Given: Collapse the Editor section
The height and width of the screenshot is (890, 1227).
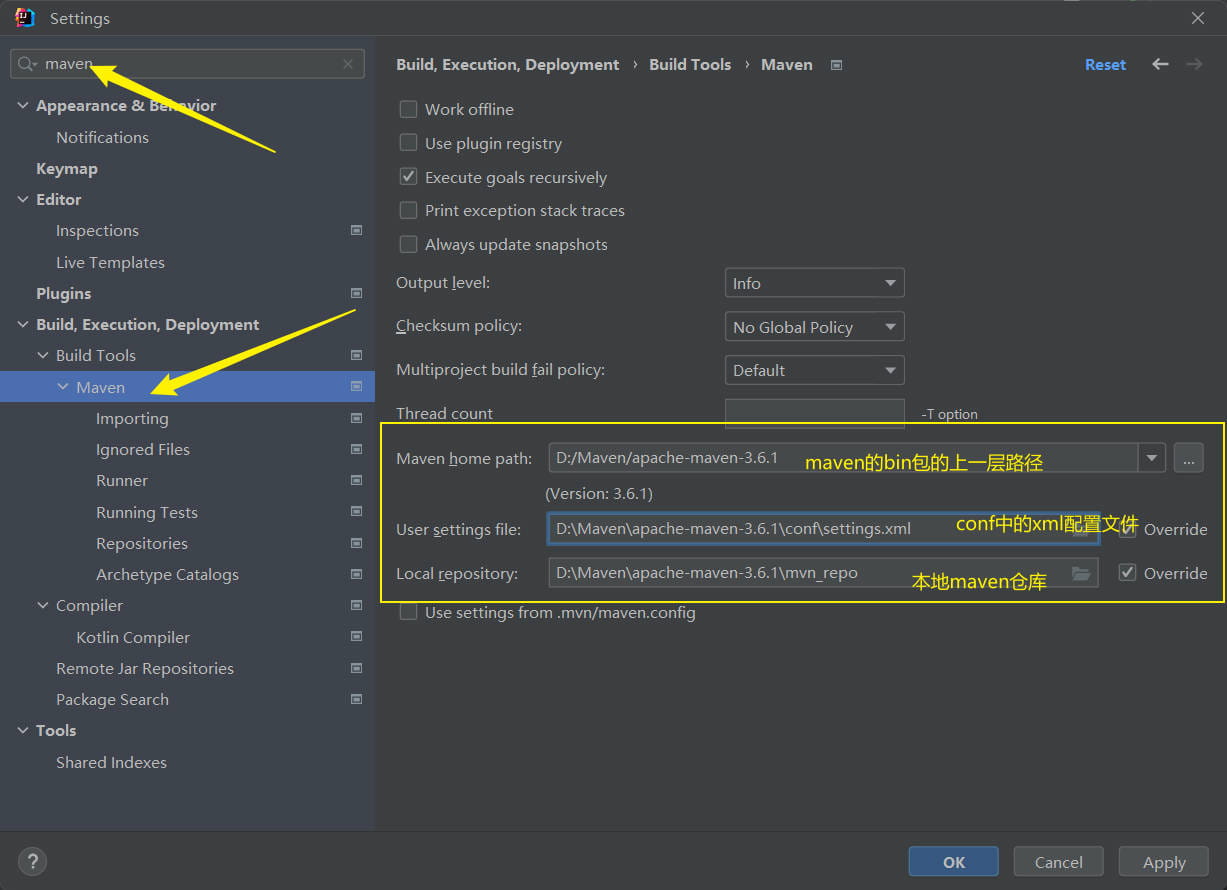Looking at the screenshot, I should click(x=23, y=199).
